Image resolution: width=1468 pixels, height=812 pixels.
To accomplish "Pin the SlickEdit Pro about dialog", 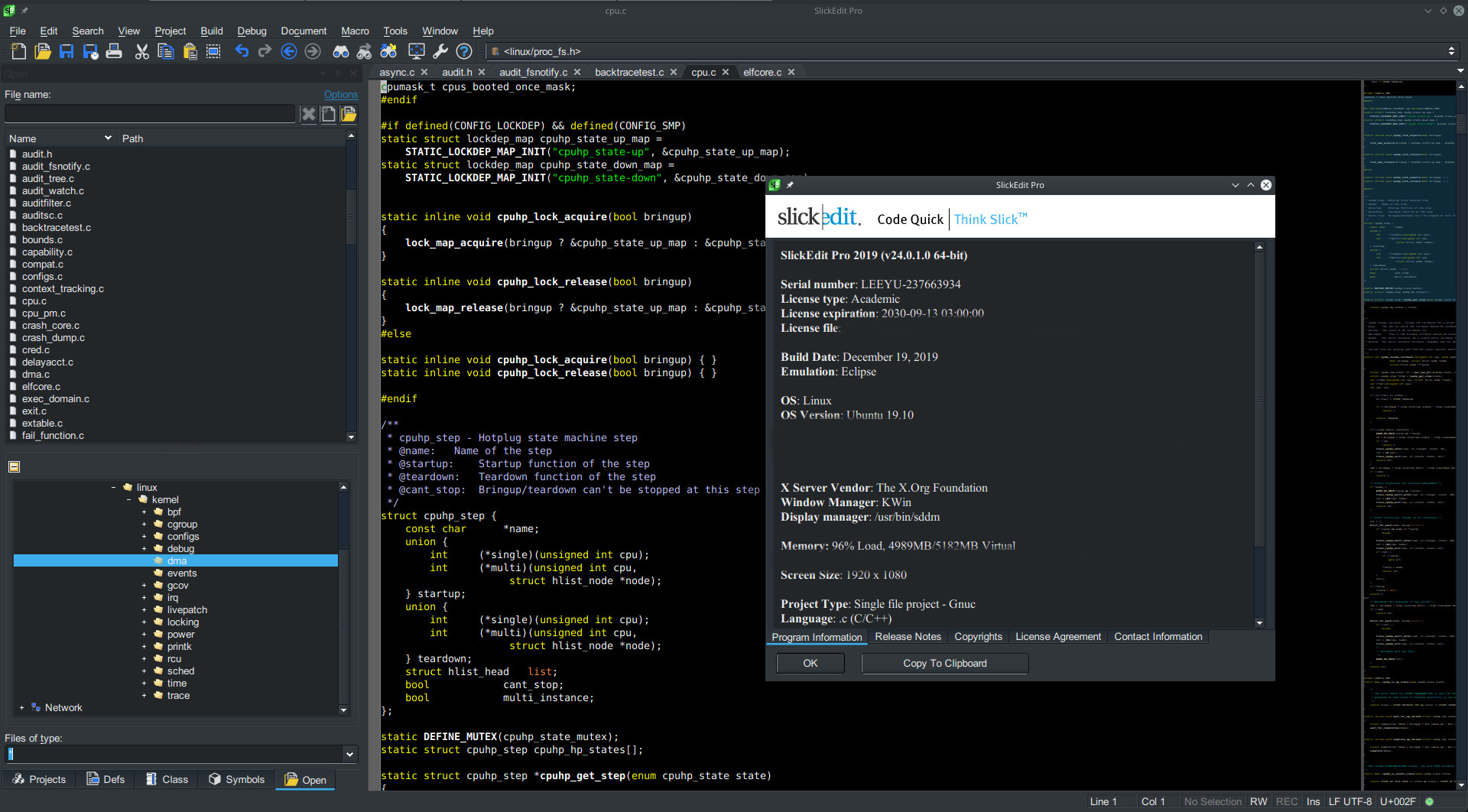I will tap(790, 185).
